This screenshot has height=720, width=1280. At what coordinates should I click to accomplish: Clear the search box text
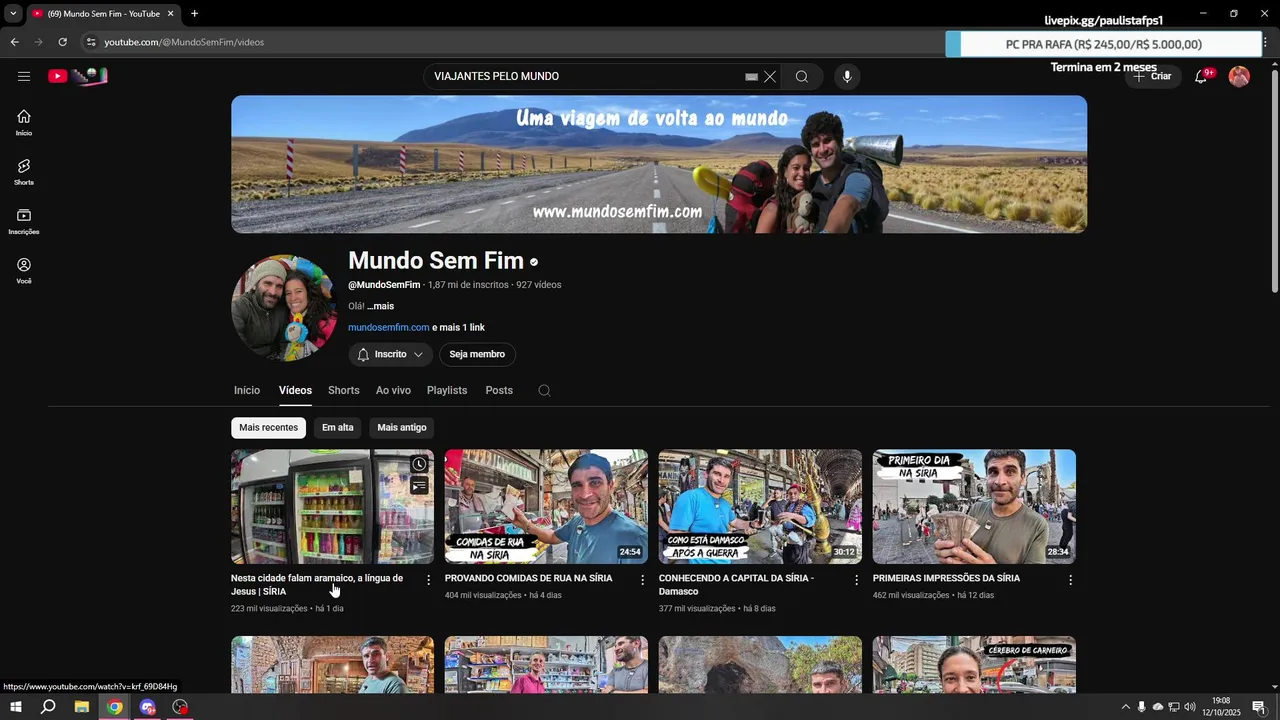pyautogui.click(x=770, y=77)
